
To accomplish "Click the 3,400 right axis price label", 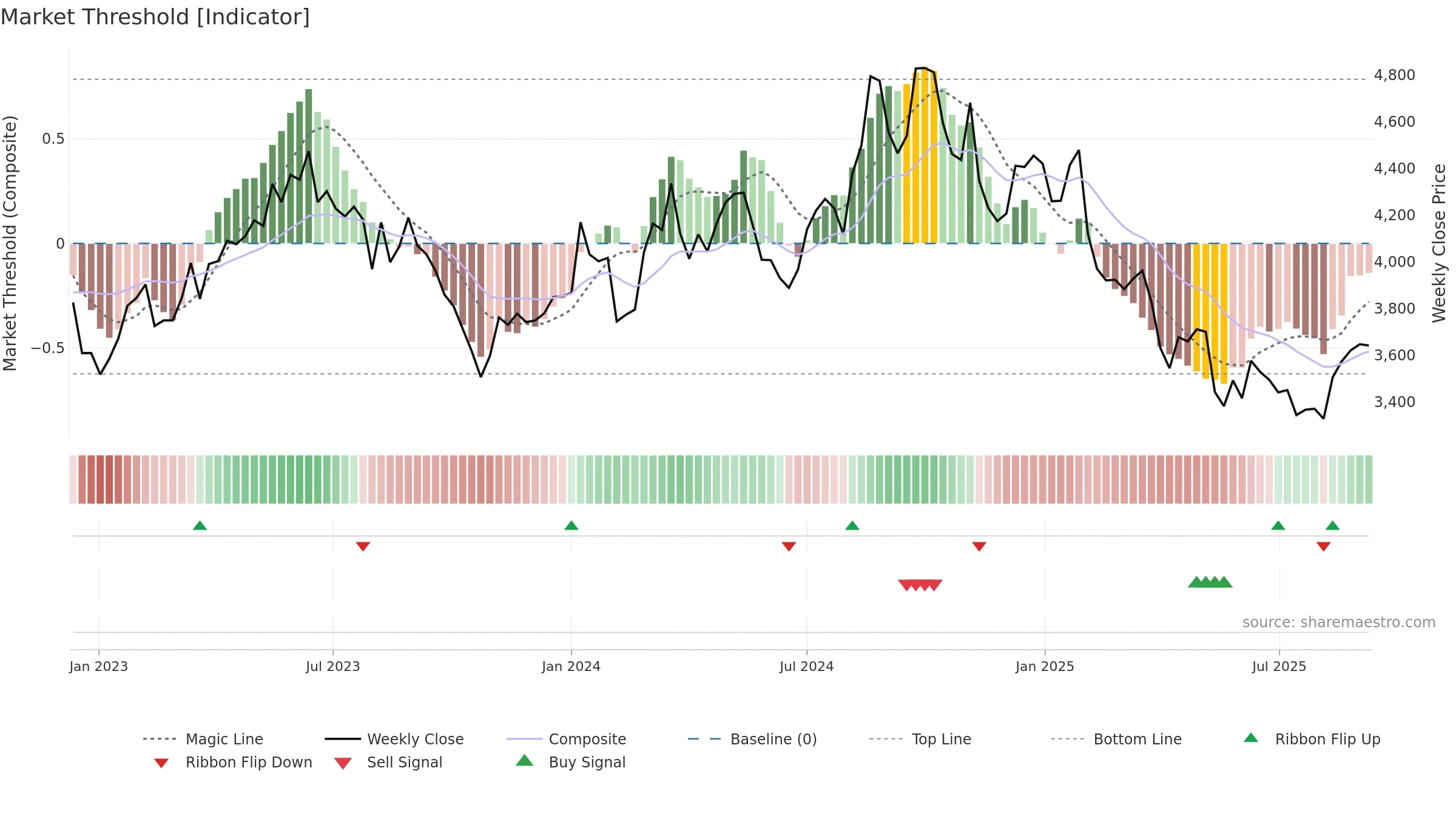I will (x=1394, y=402).
